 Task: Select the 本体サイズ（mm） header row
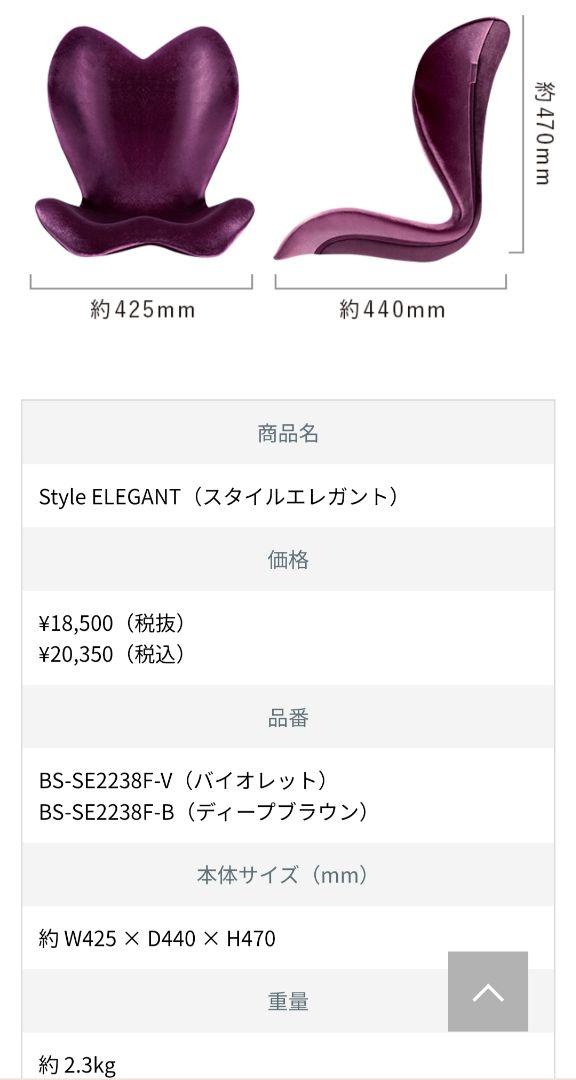(288, 875)
